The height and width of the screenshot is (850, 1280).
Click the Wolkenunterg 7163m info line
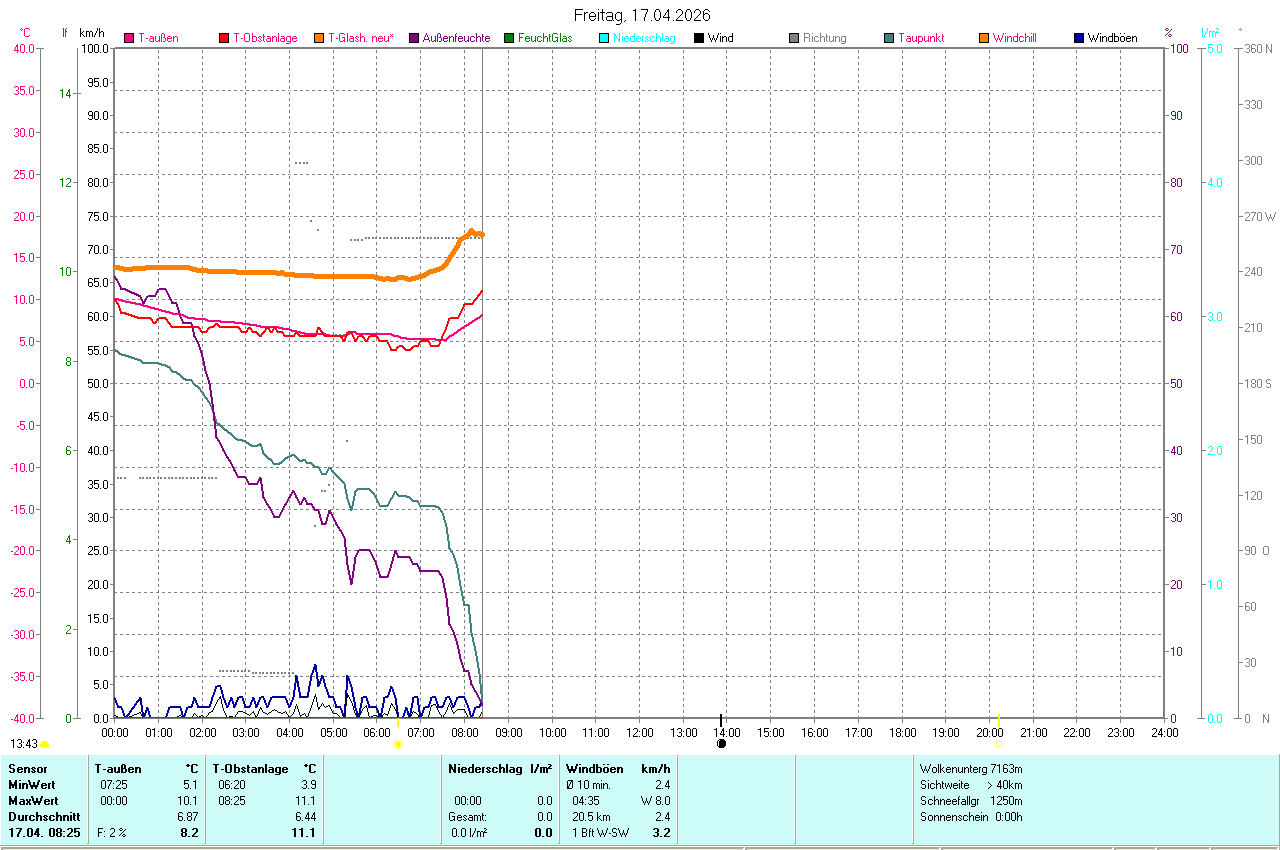[x=971, y=769]
